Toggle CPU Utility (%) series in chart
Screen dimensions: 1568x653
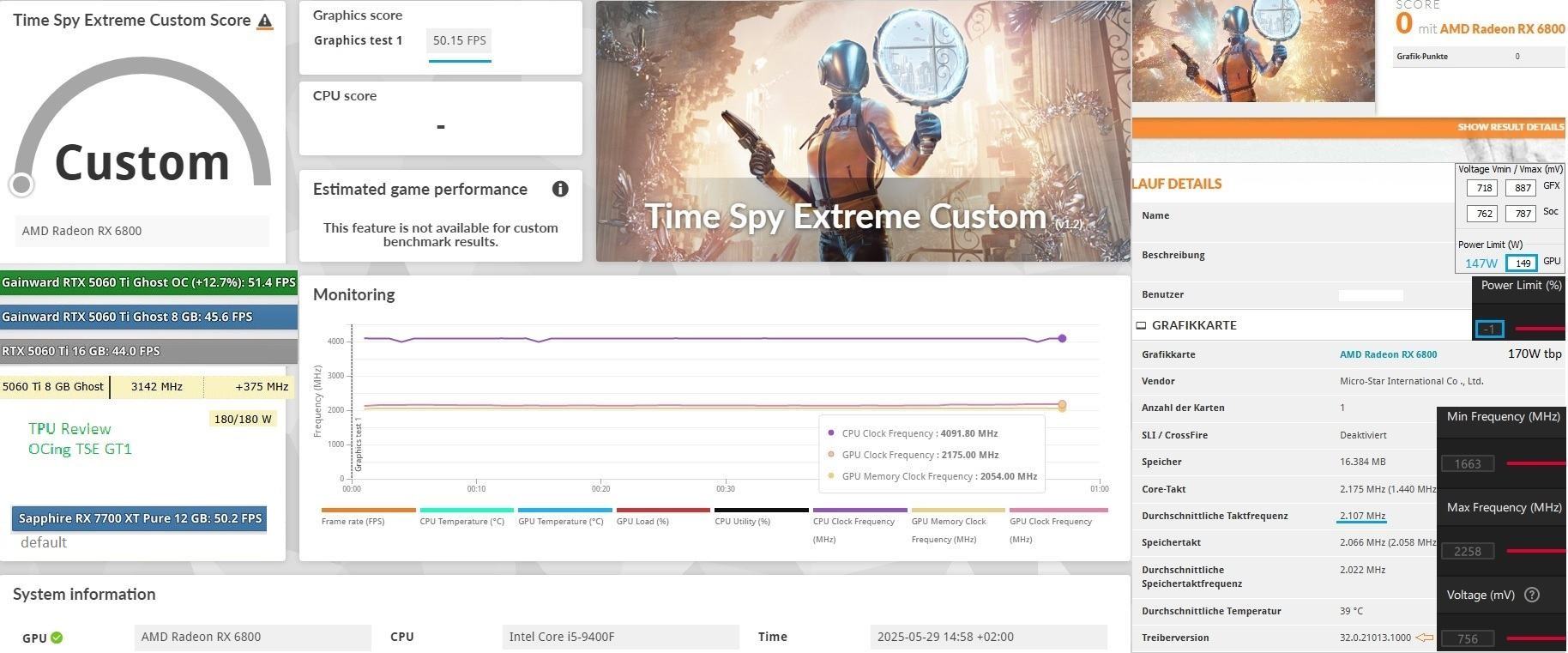761,517
